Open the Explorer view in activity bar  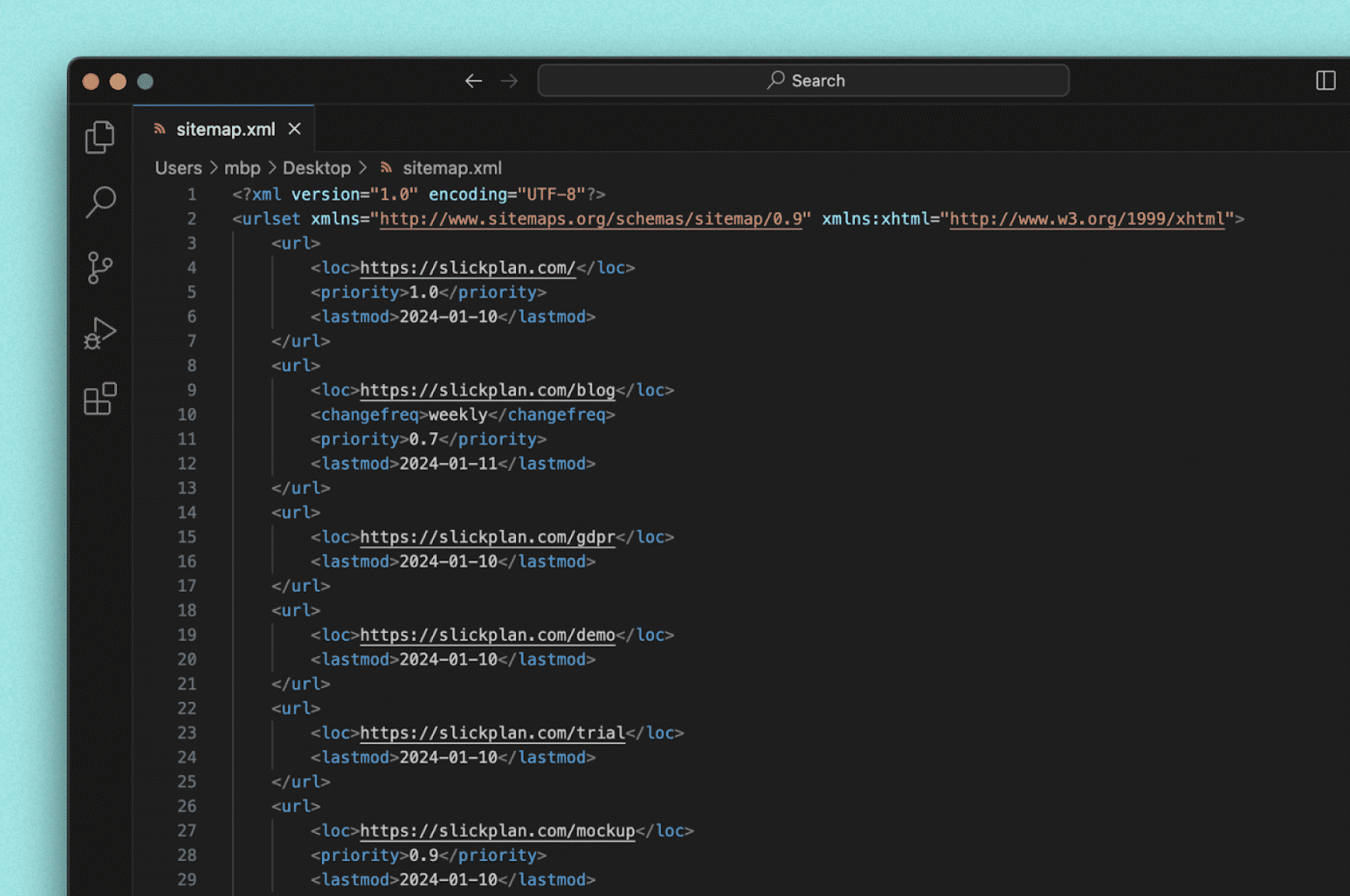[100, 137]
